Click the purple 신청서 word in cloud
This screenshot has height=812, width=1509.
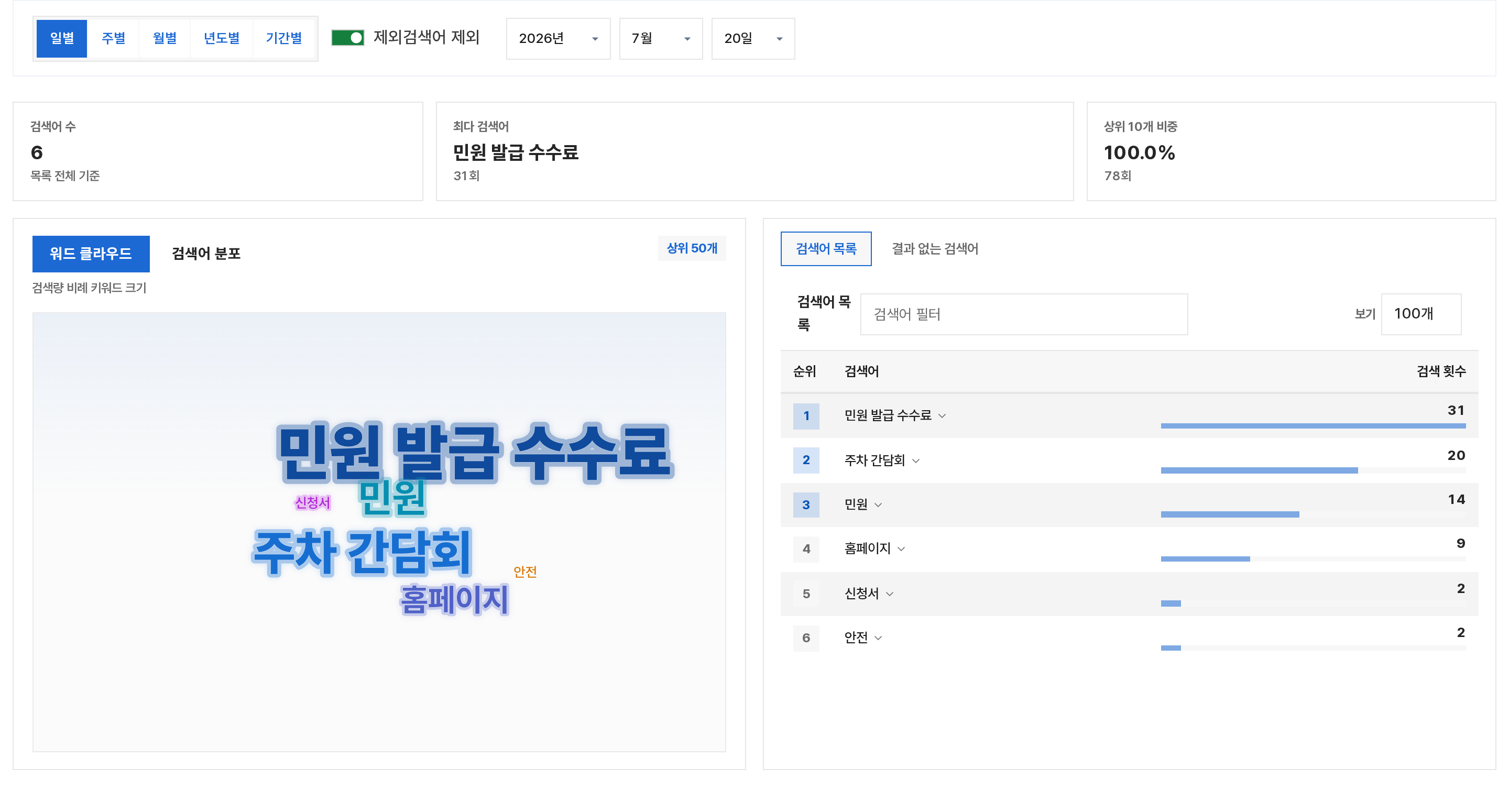(x=312, y=503)
